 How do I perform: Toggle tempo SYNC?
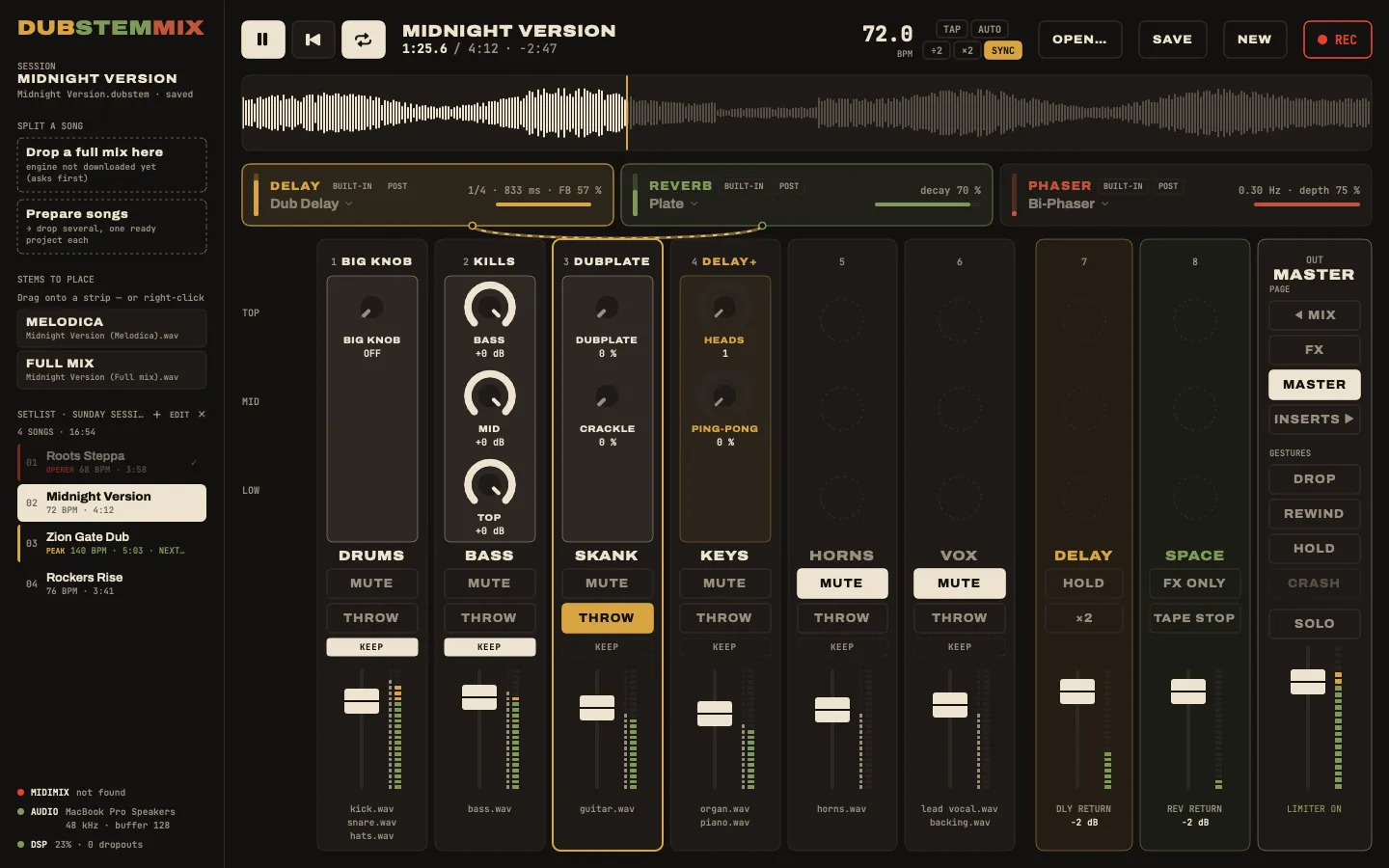coord(1003,51)
